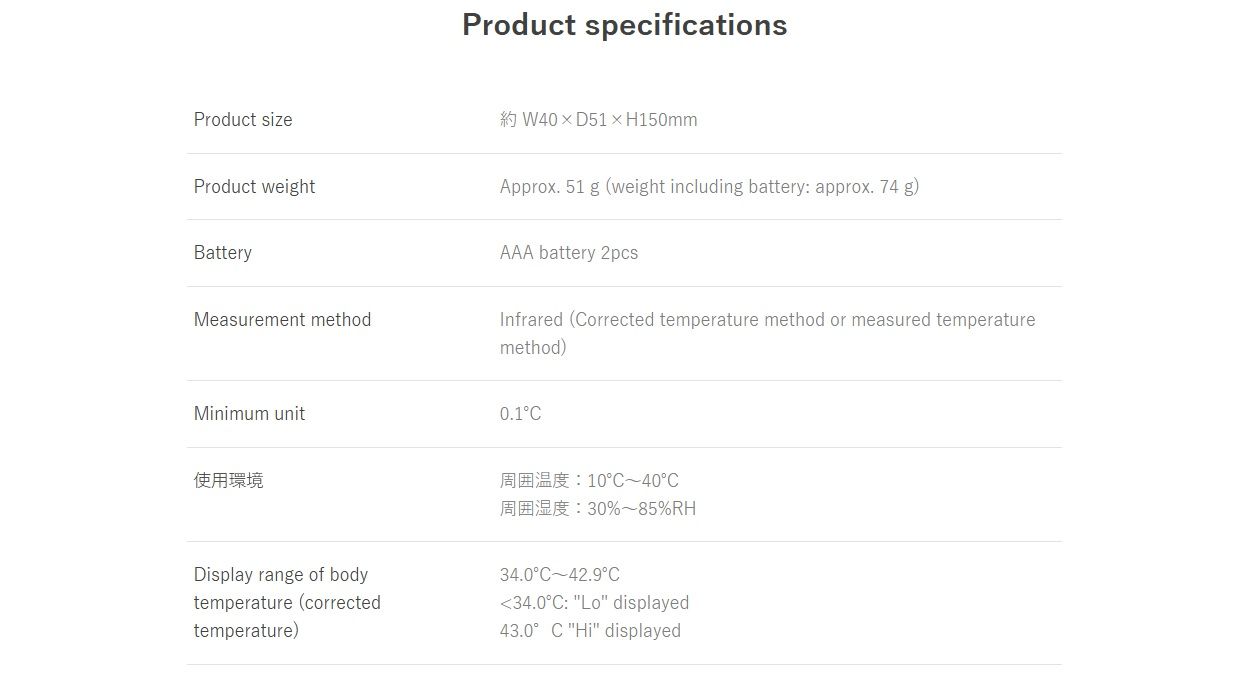This screenshot has width=1243, height=681.
Task: Click the Minimum unit label
Action: coord(249,414)
